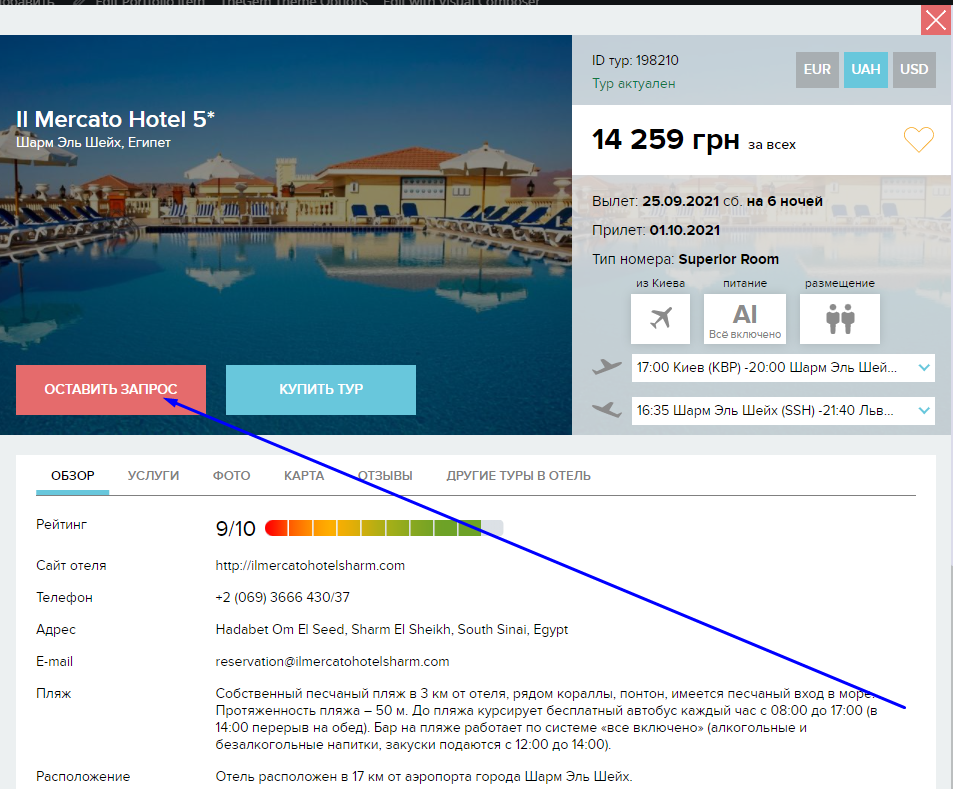Click the room type Superior Room text
This screenshot has height=789, width=953.
728,259
